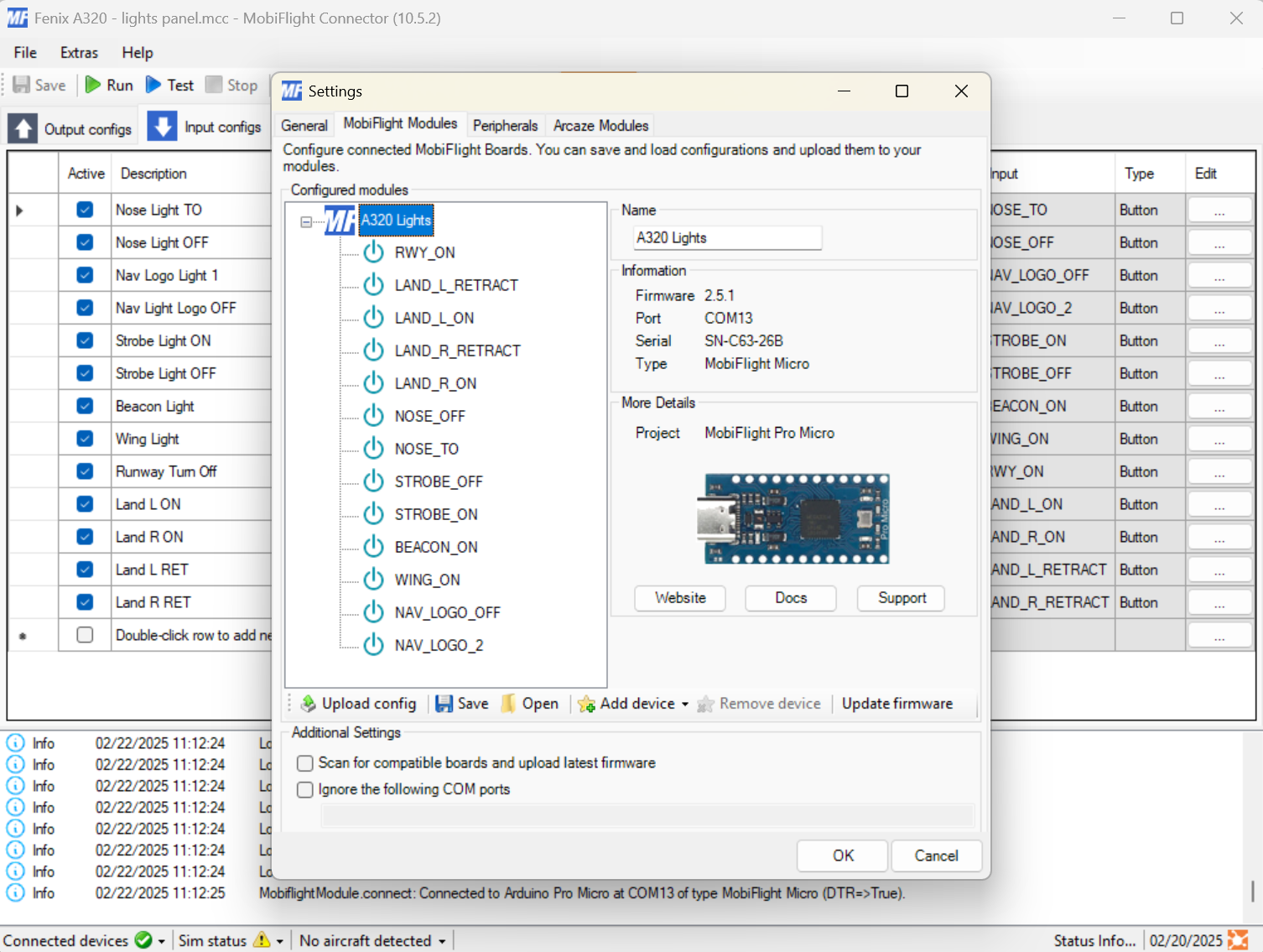Click the Support button
The image size is (1263, 952).
[902, 598]
